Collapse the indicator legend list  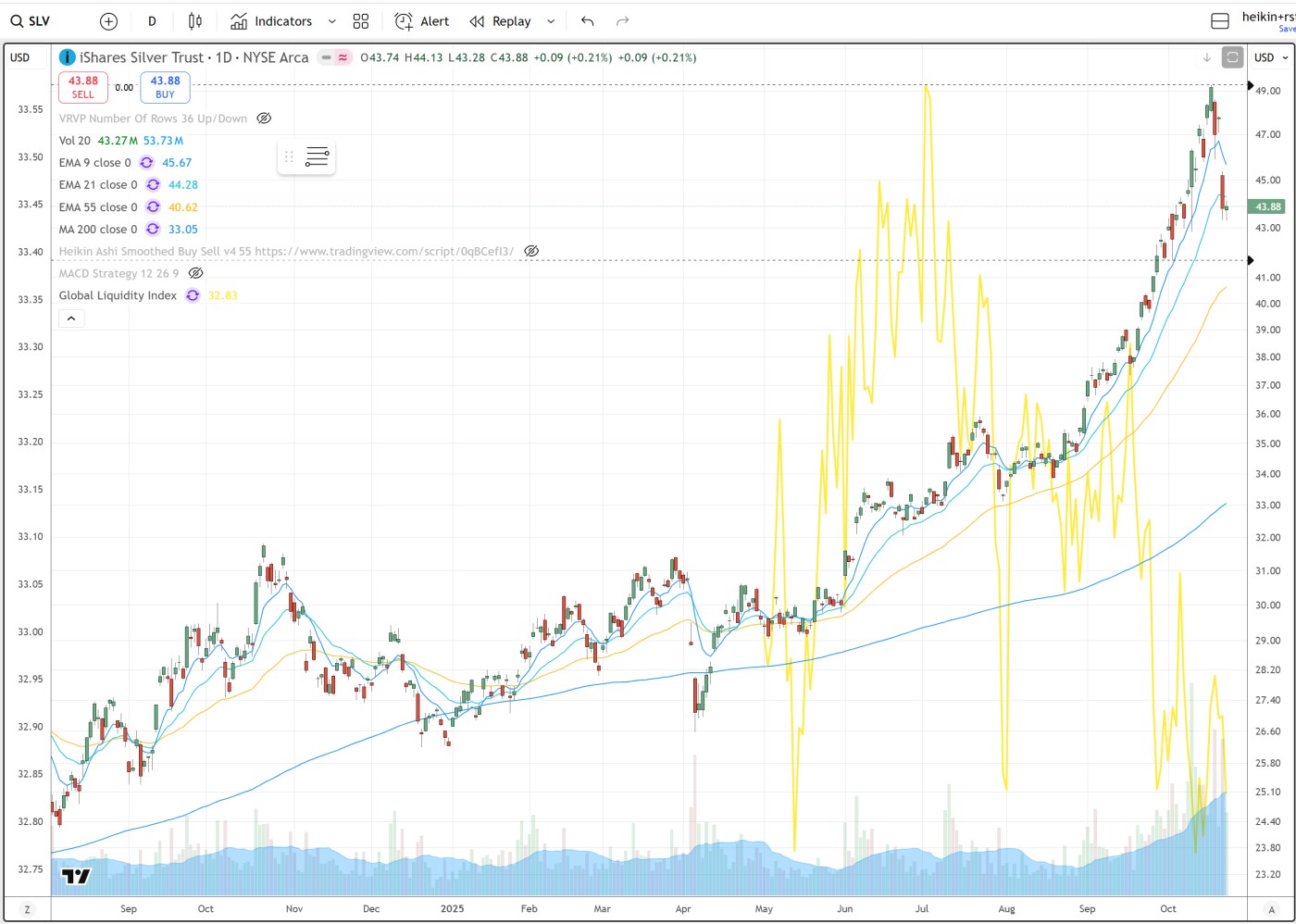[x=71, y=318]
